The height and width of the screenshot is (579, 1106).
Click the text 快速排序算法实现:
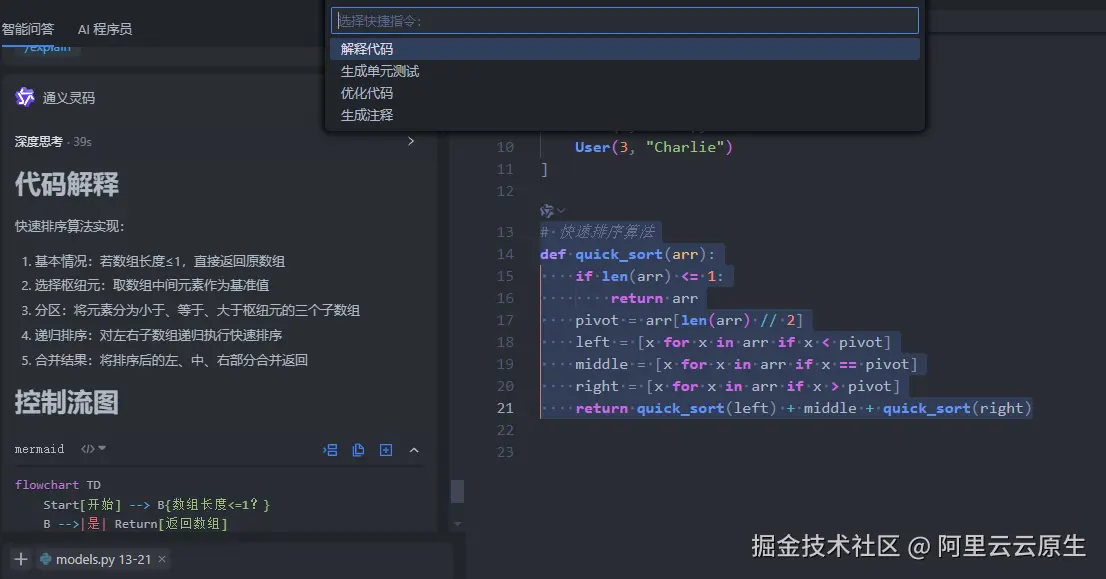click(x=70, y=226)
